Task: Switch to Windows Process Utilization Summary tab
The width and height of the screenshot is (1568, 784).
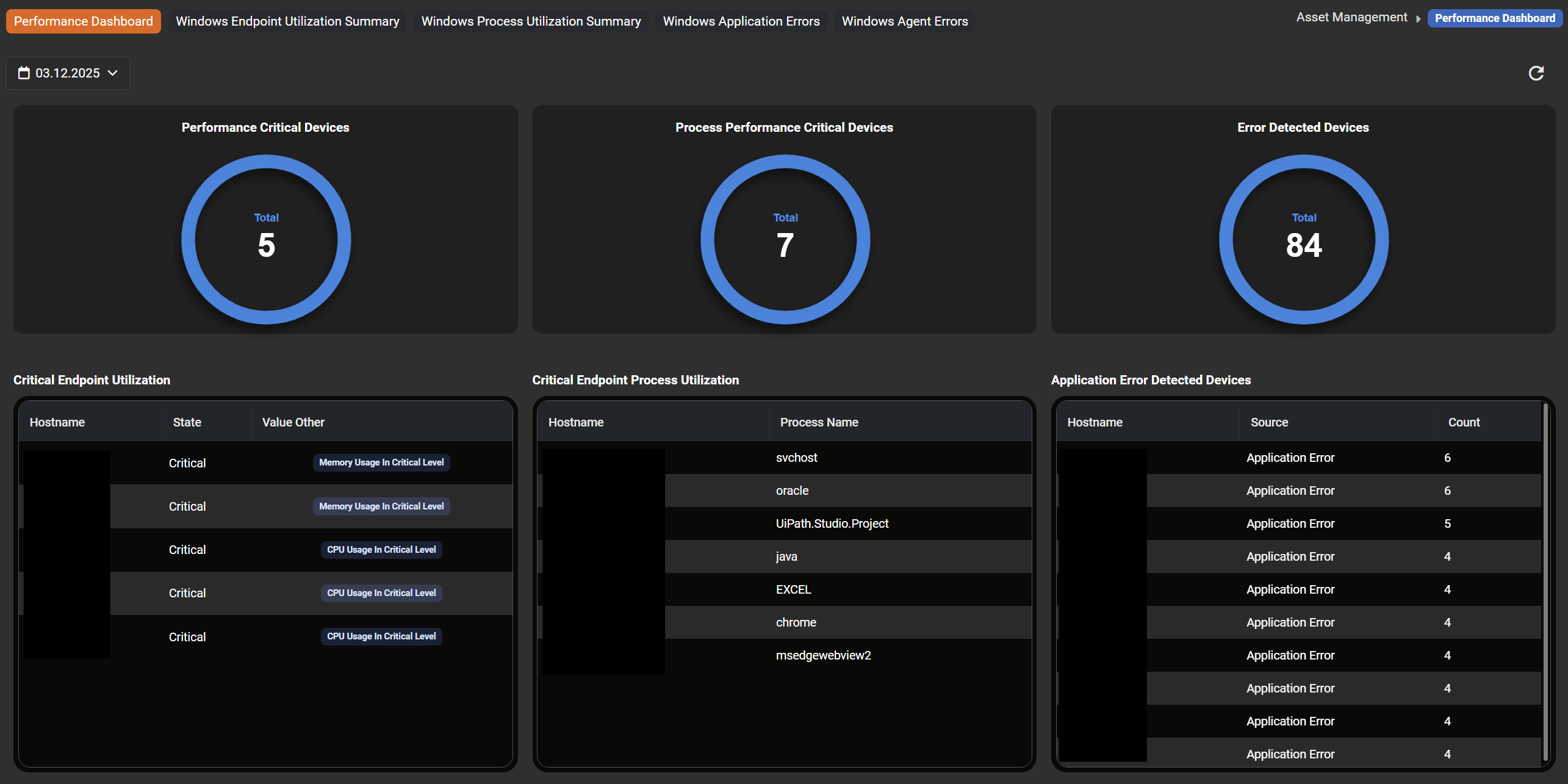Action: coord(531,21)
